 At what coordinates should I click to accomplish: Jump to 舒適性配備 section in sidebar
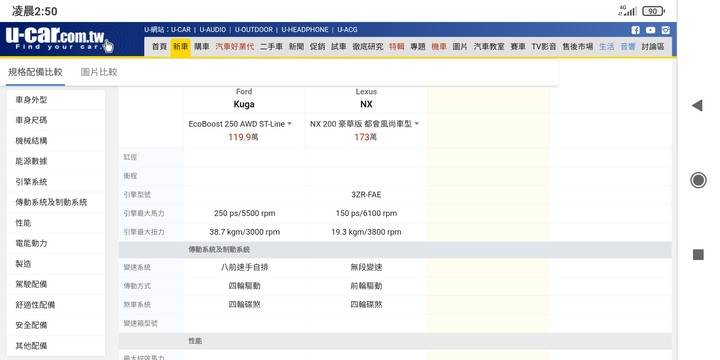tap(56, 305)
